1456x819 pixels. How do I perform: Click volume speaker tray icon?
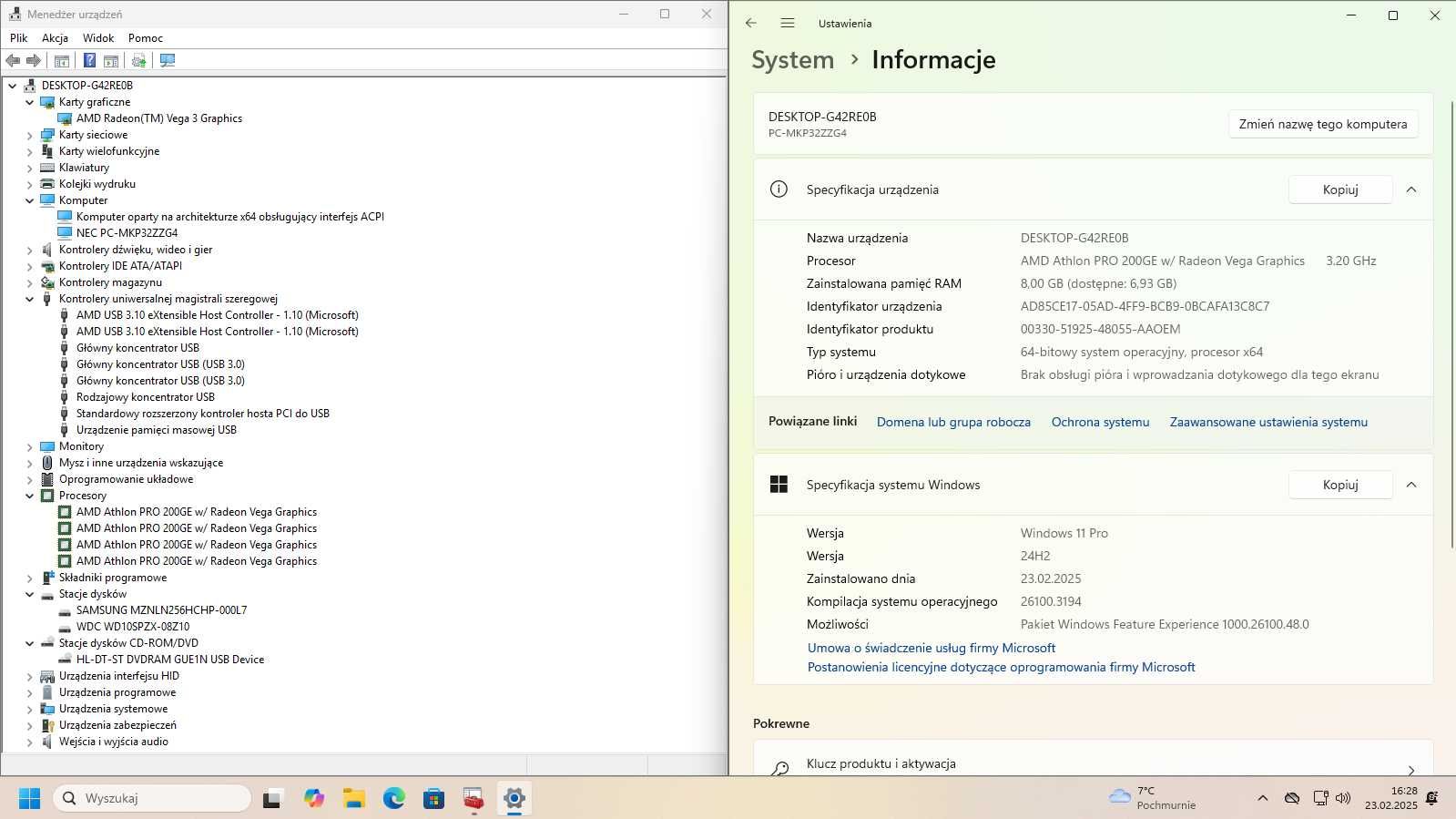1343,798
